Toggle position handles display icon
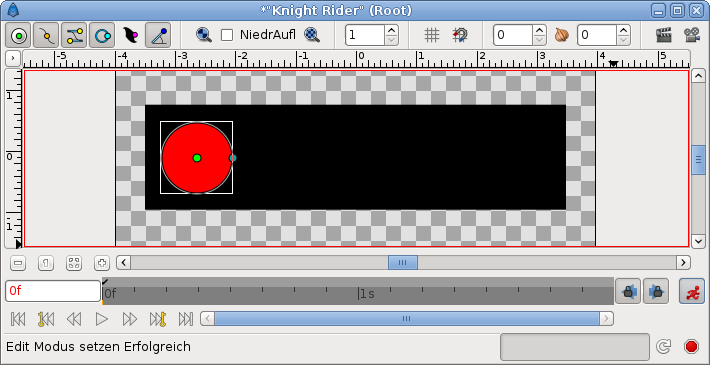Screen dimensions: 710x365 18,35
